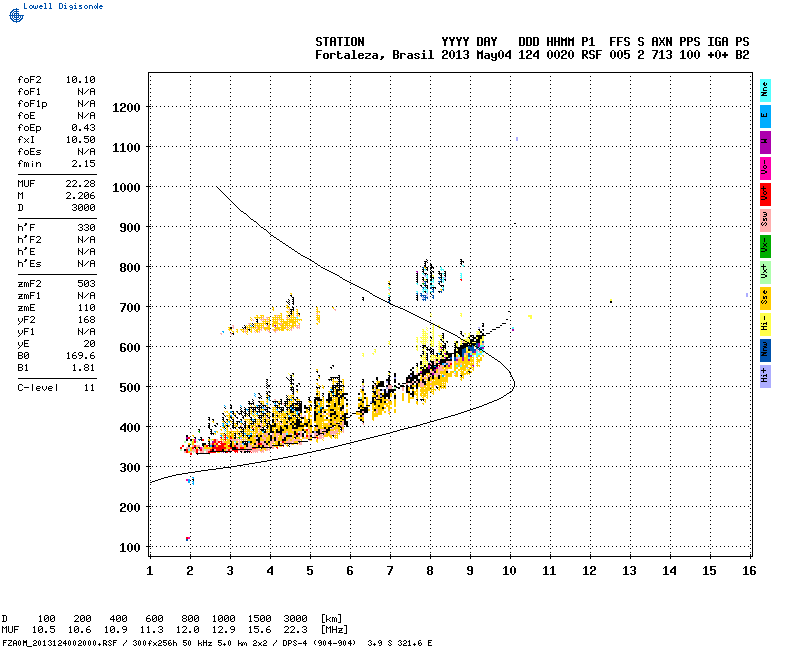The image size is (800, 650).
Task: Select the purple W legend swatch
Action: [x=765, y=142]
